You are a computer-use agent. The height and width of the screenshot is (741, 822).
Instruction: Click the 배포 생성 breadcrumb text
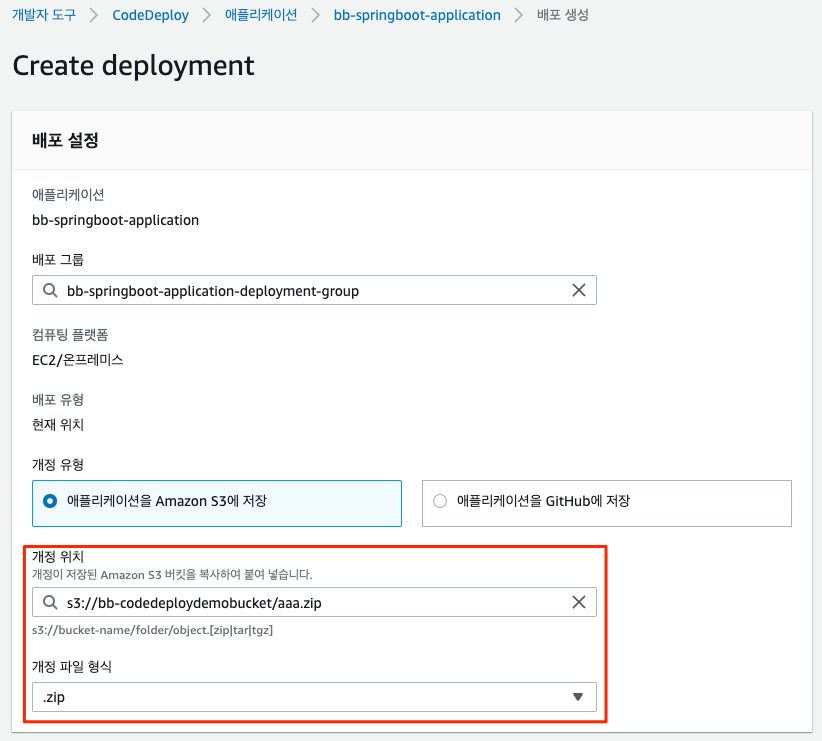[x=563, y=15]
